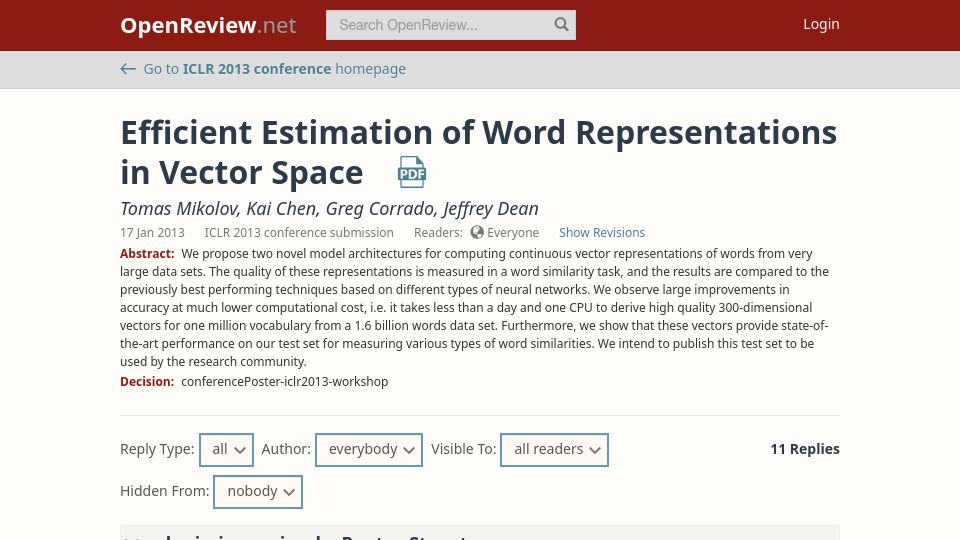Click the search magnifier icon
The height and width of the screenshot is (540, 960).
pyautogui.click(x=561, y=24)
